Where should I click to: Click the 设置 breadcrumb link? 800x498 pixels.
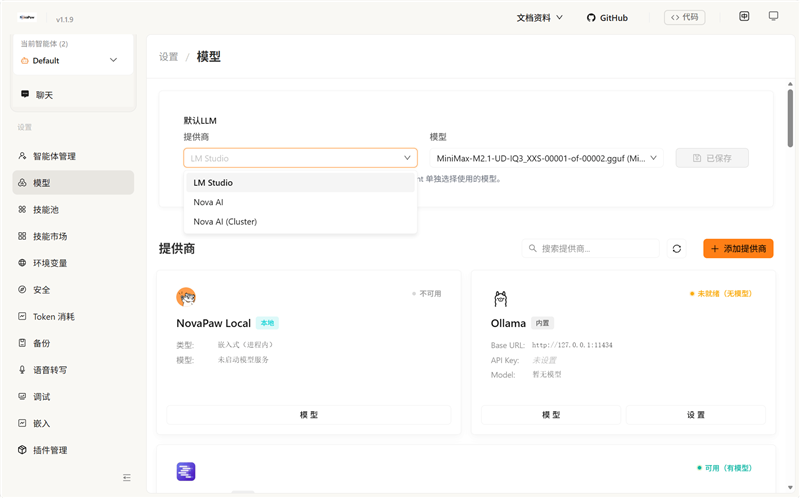[168, 57]
